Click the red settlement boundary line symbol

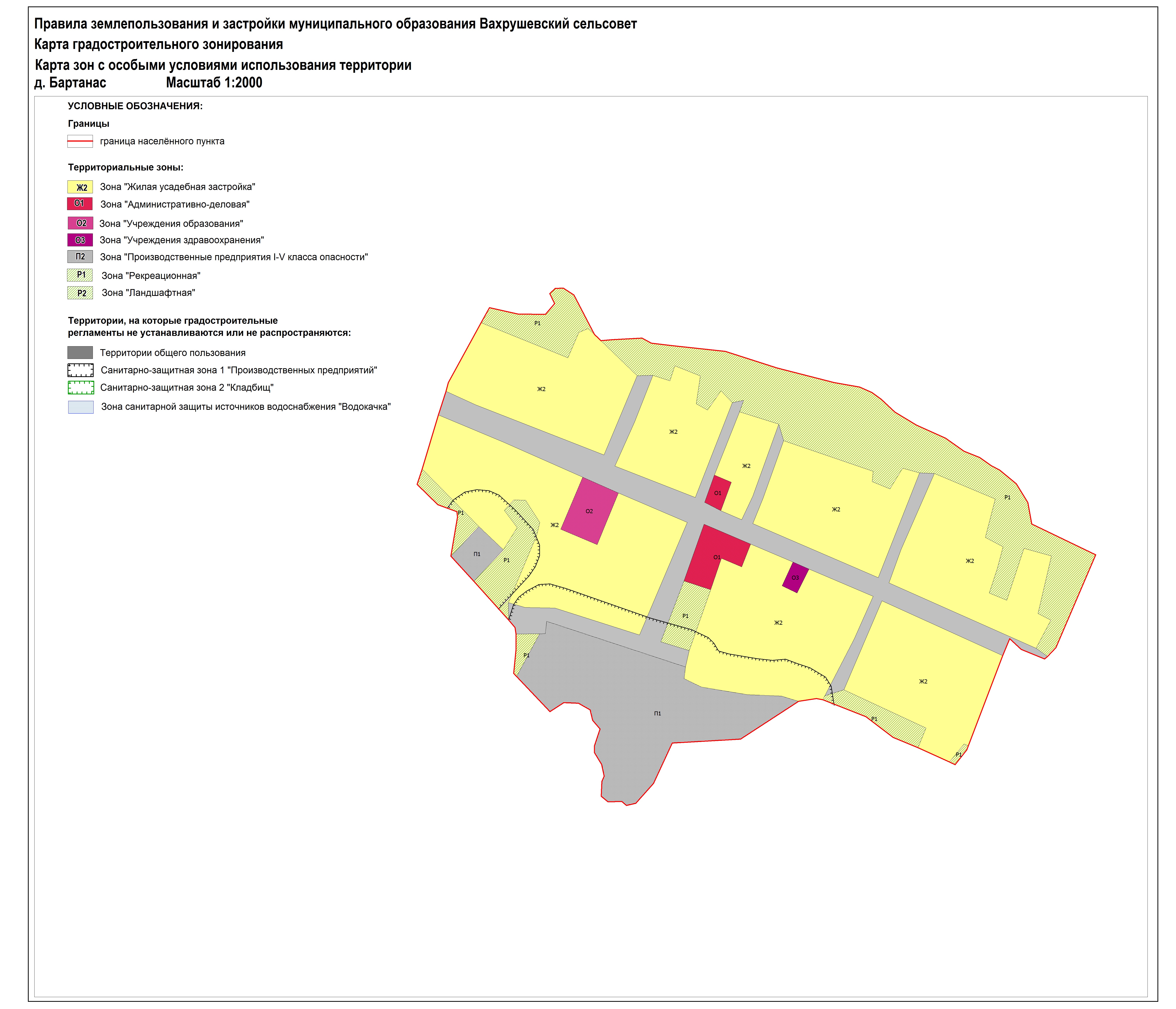pos(80,141)
